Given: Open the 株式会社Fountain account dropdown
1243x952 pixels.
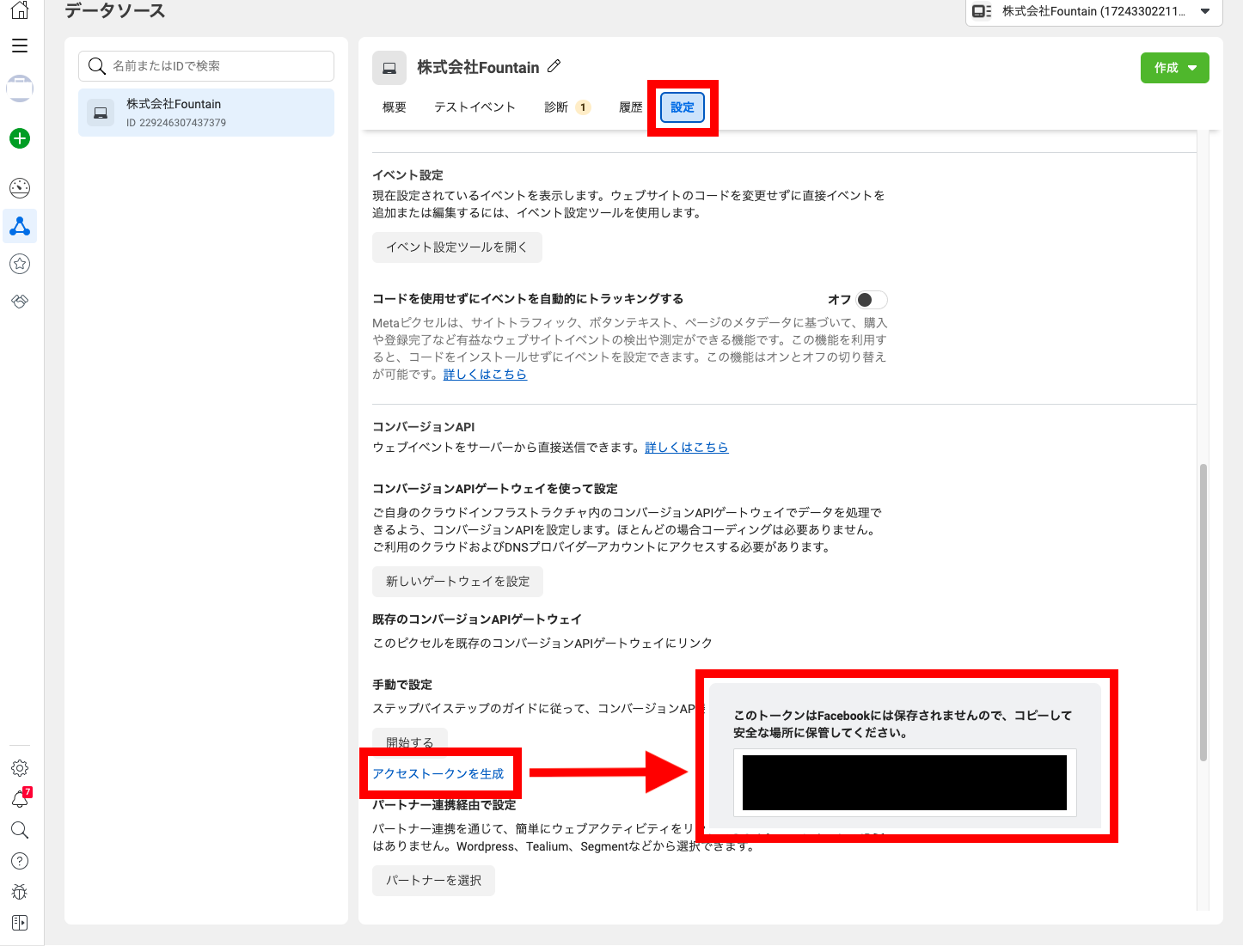Looking at the screenshot, I should [1093, 11].
